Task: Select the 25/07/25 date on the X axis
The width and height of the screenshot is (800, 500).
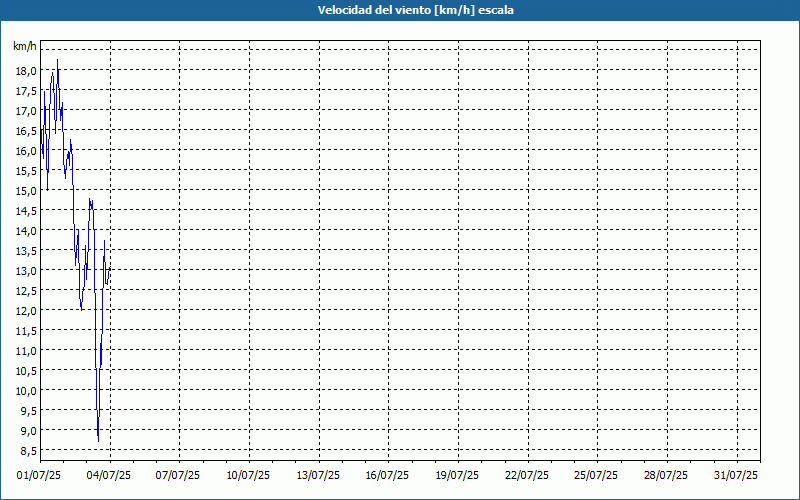Action: click(x=596, y=476)
